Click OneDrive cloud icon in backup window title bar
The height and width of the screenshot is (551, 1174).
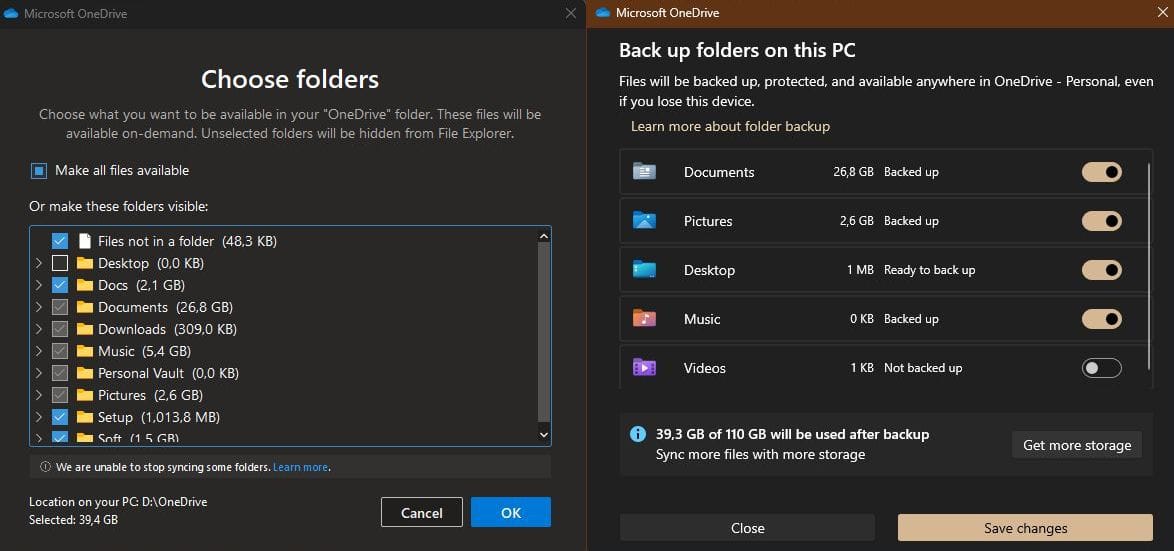click(x=603, y=13)
